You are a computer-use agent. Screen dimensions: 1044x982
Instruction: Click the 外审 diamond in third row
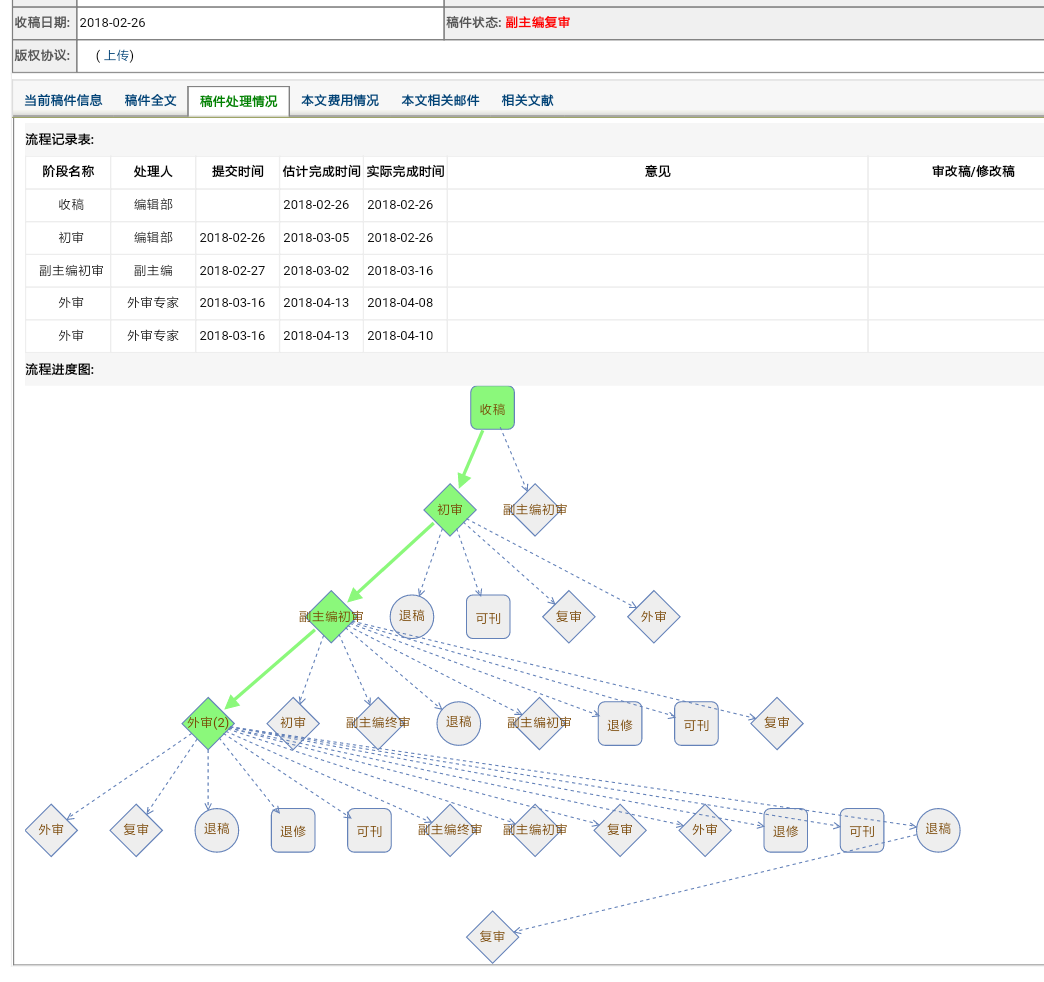coord(654,616)
